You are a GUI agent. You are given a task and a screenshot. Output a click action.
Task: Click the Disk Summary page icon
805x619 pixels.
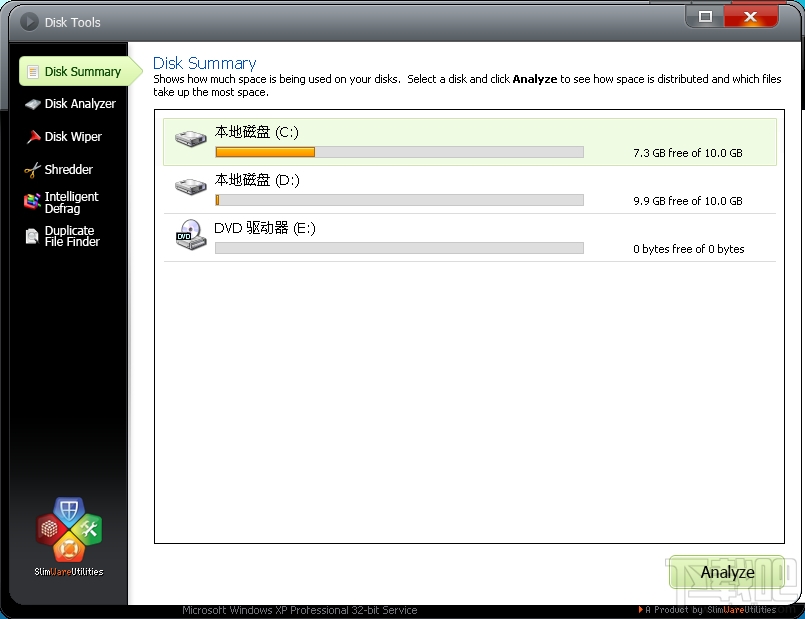tap(33, 72)
